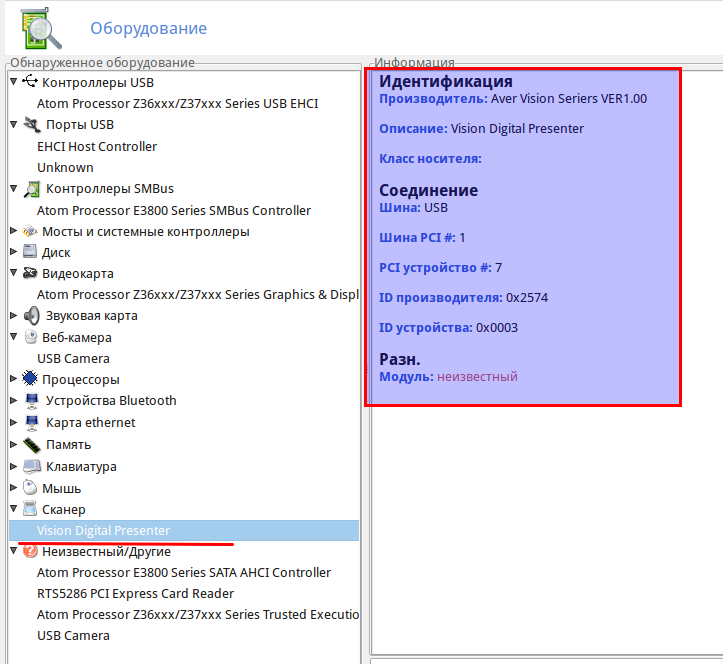Select Atom Processor E3800 SATA AHCI Controller
The height and width of the screenshot is (664, 723).
click(x=184, y=572)
